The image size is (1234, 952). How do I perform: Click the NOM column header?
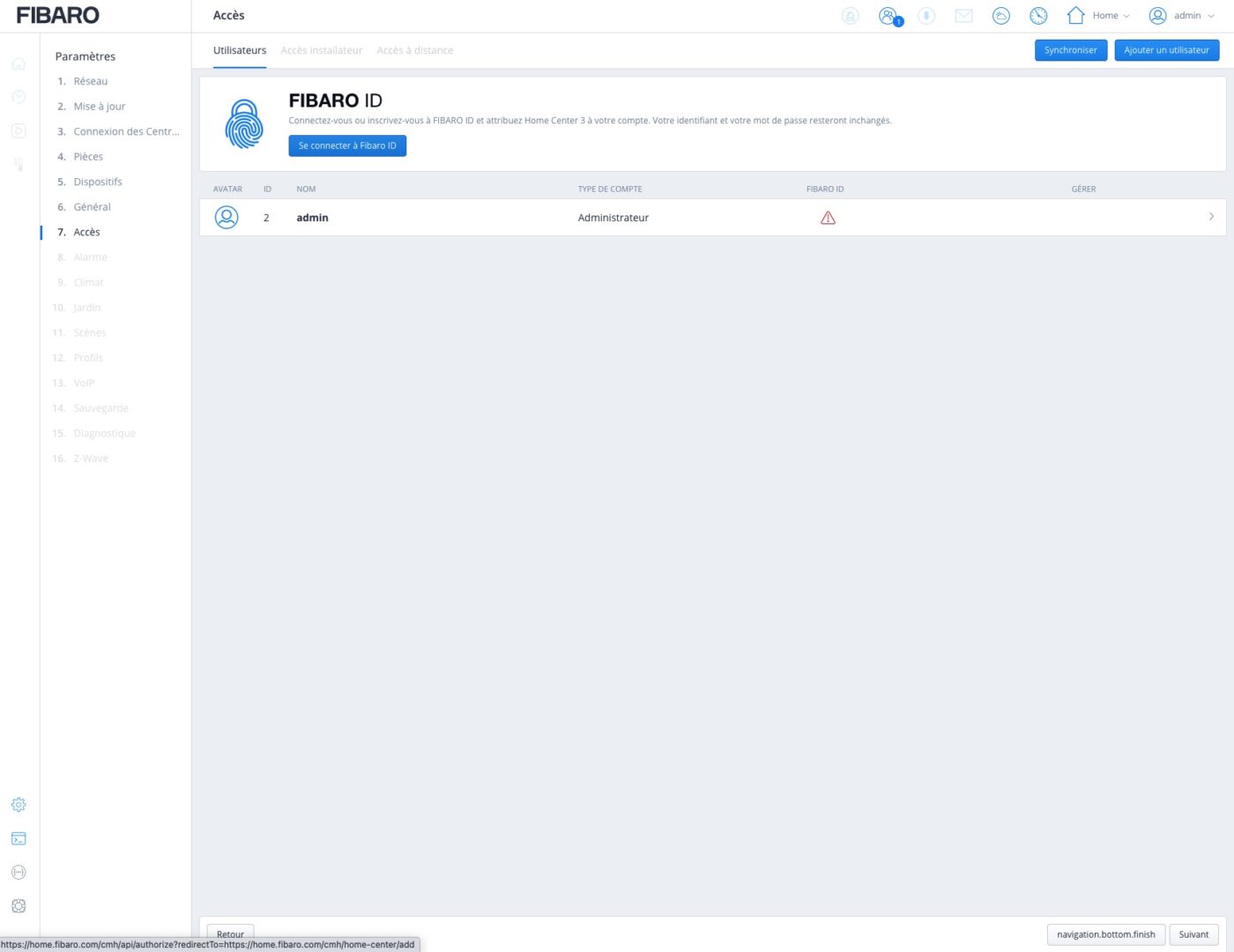coord(306,189)
